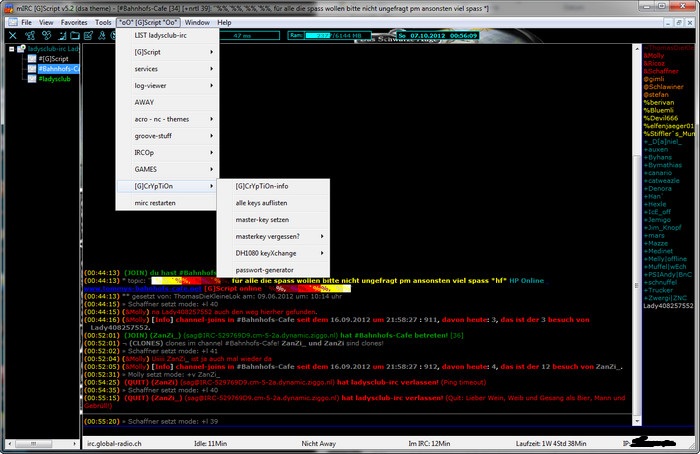Click the chat scrollbar down arrow
The image size is (700, 454).
(637, 421)
